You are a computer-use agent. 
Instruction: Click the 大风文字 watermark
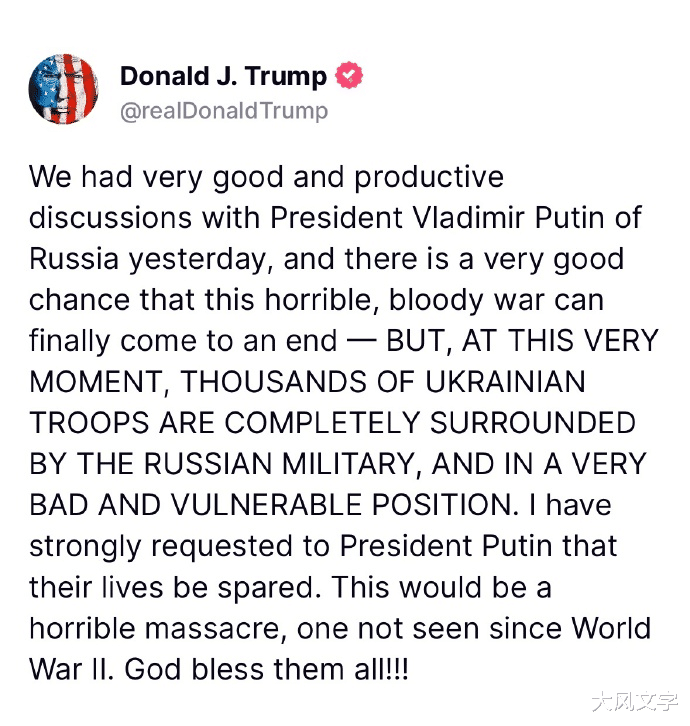[634, 701]
